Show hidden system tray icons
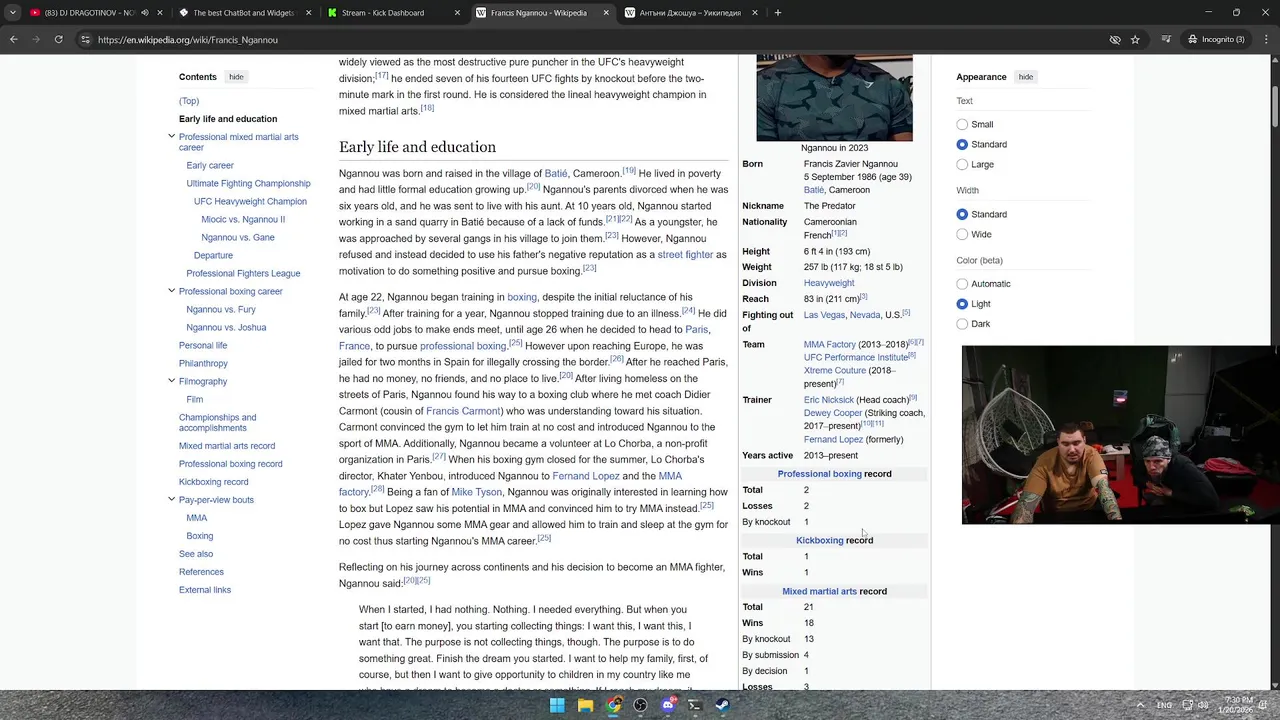1280x720 pixels. point(1140,705)
